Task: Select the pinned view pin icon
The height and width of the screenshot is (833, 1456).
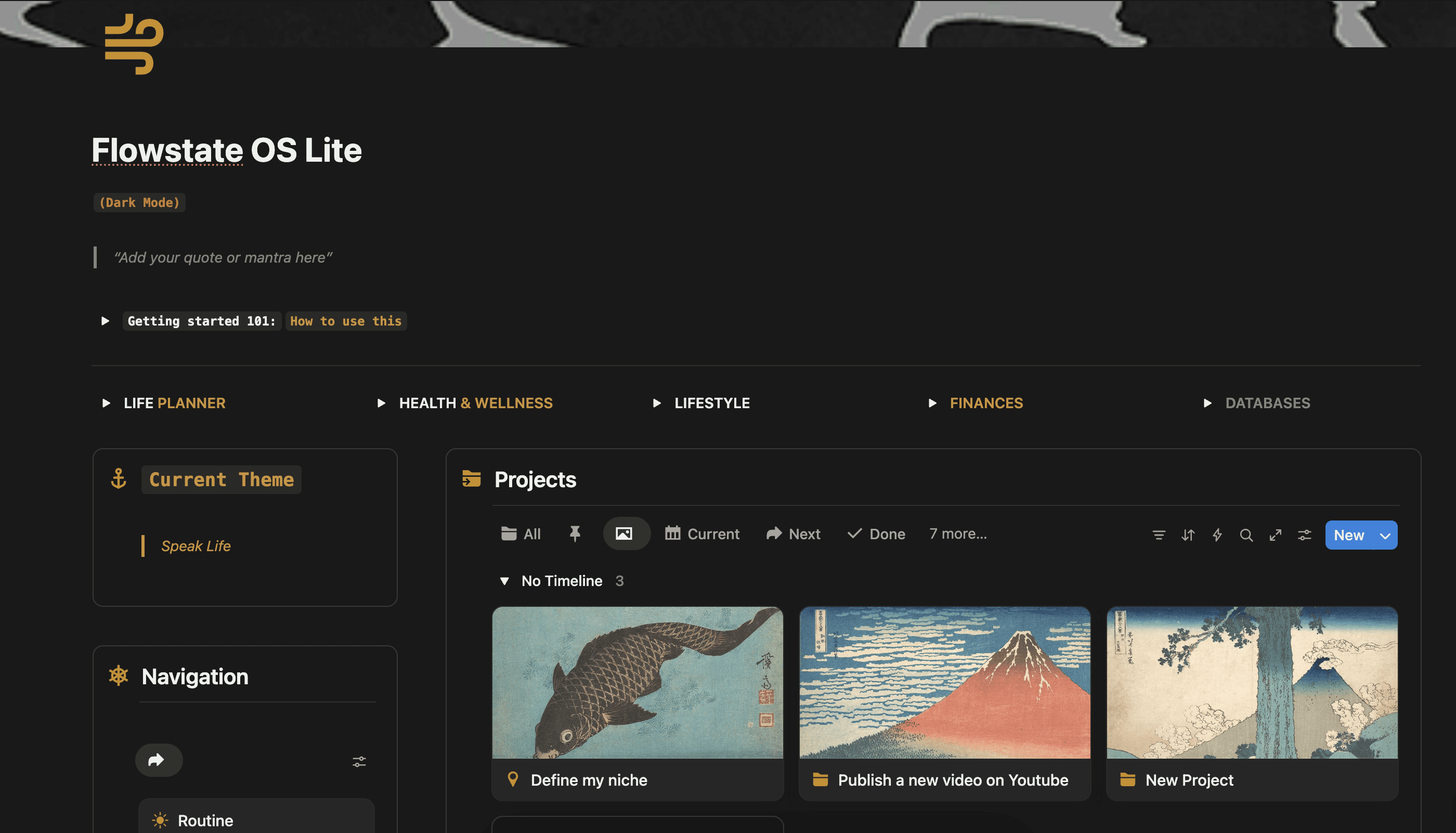Action: (575, 534)
